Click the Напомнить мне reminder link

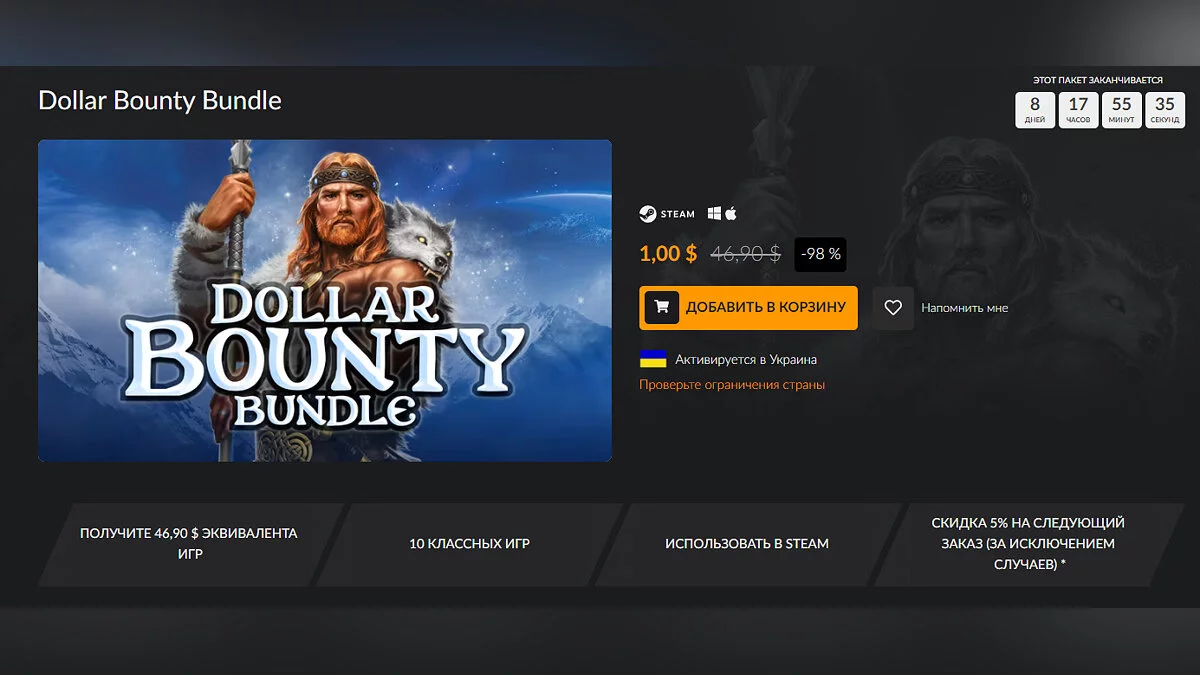pyautogui.click(x=964, y=308)
